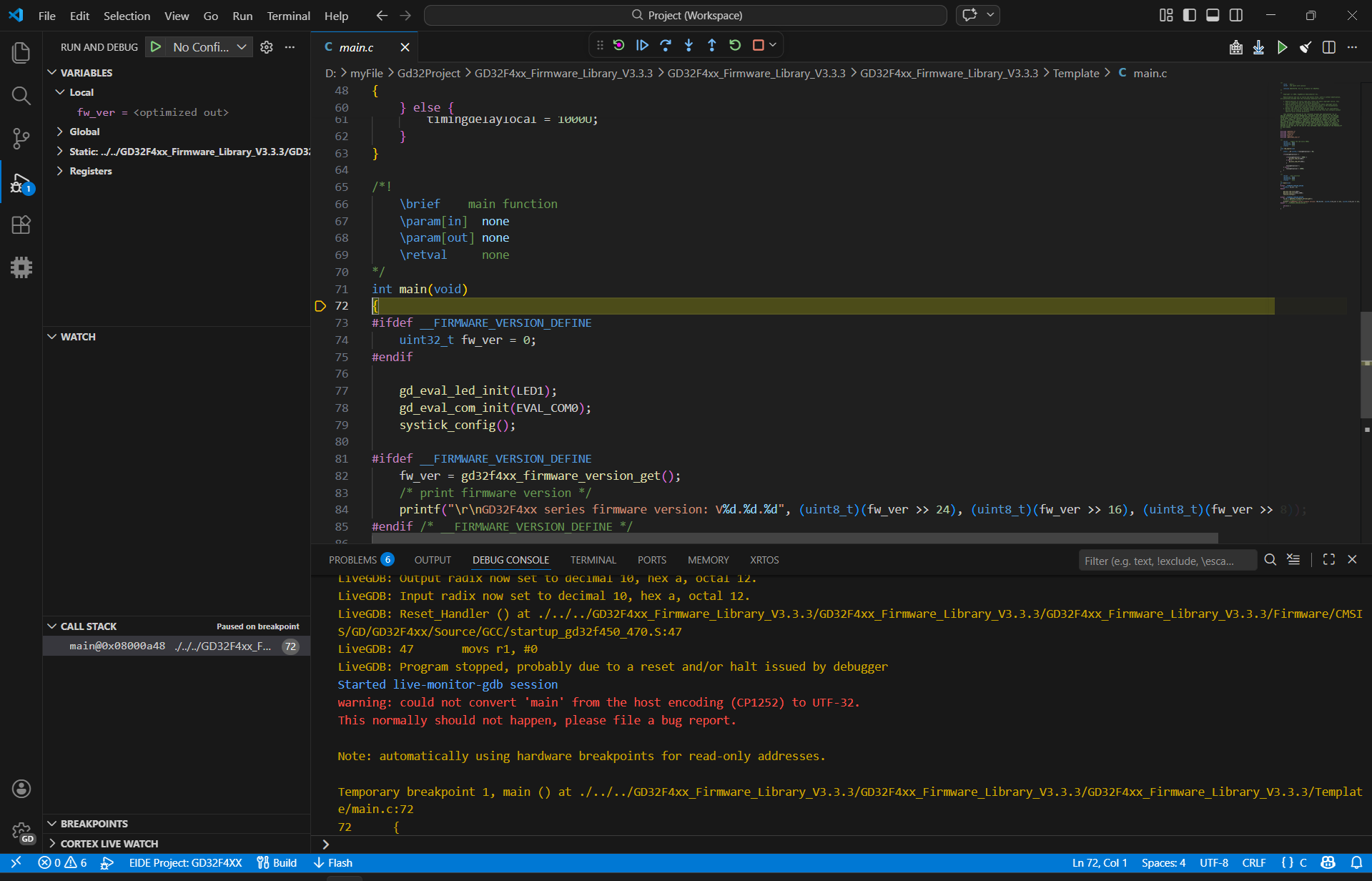Open the File menu
The image size is (1372, 881).
tap(47, 15)
